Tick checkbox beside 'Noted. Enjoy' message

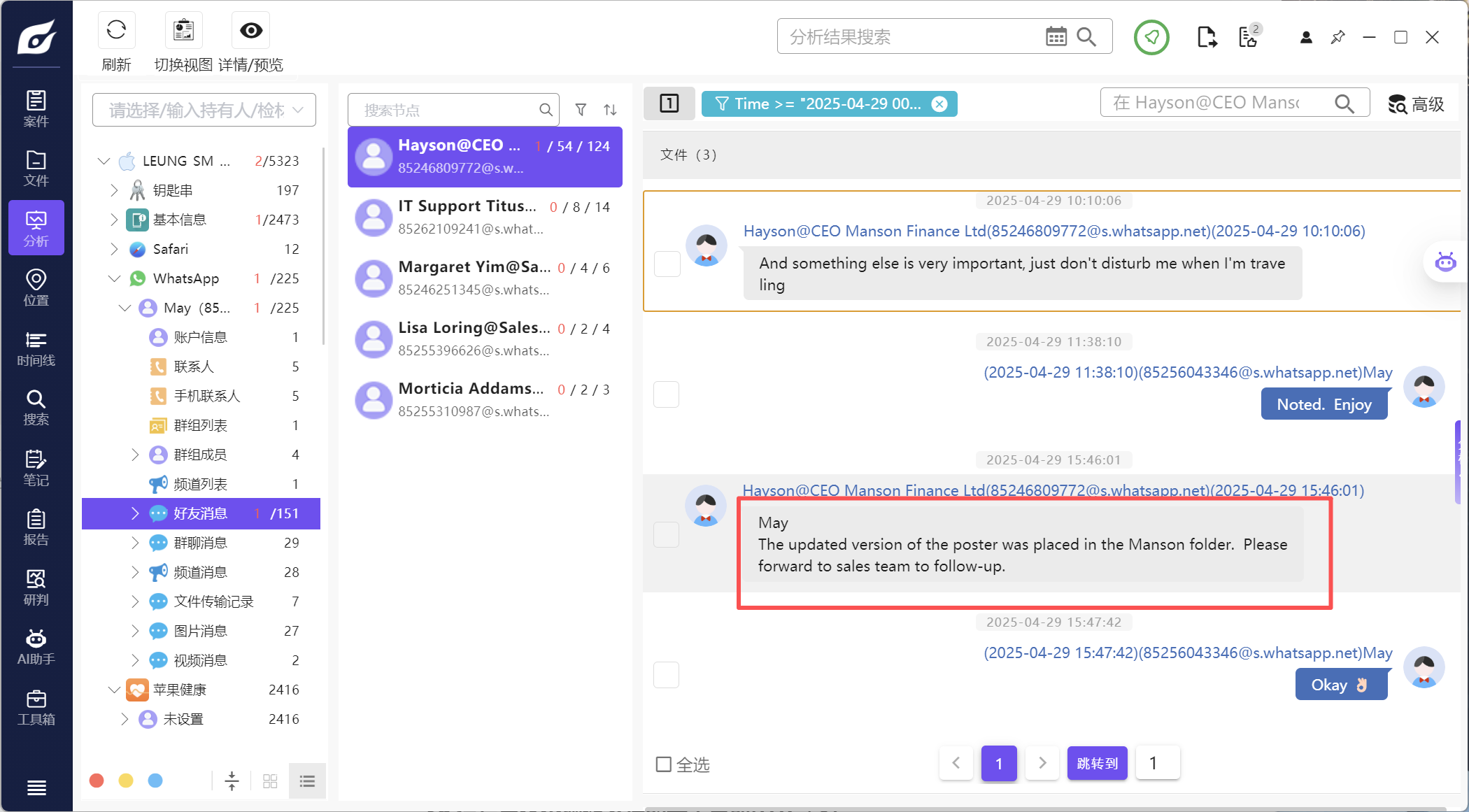click(666, 394)
